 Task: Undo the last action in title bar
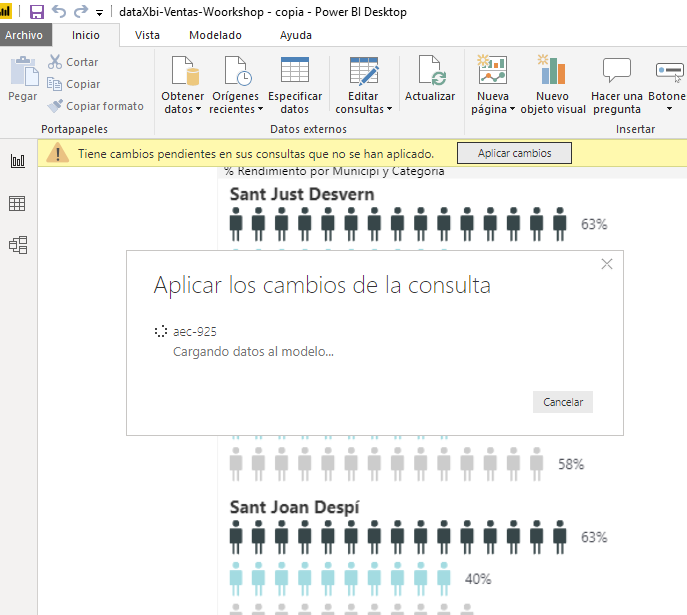[59, 11]
